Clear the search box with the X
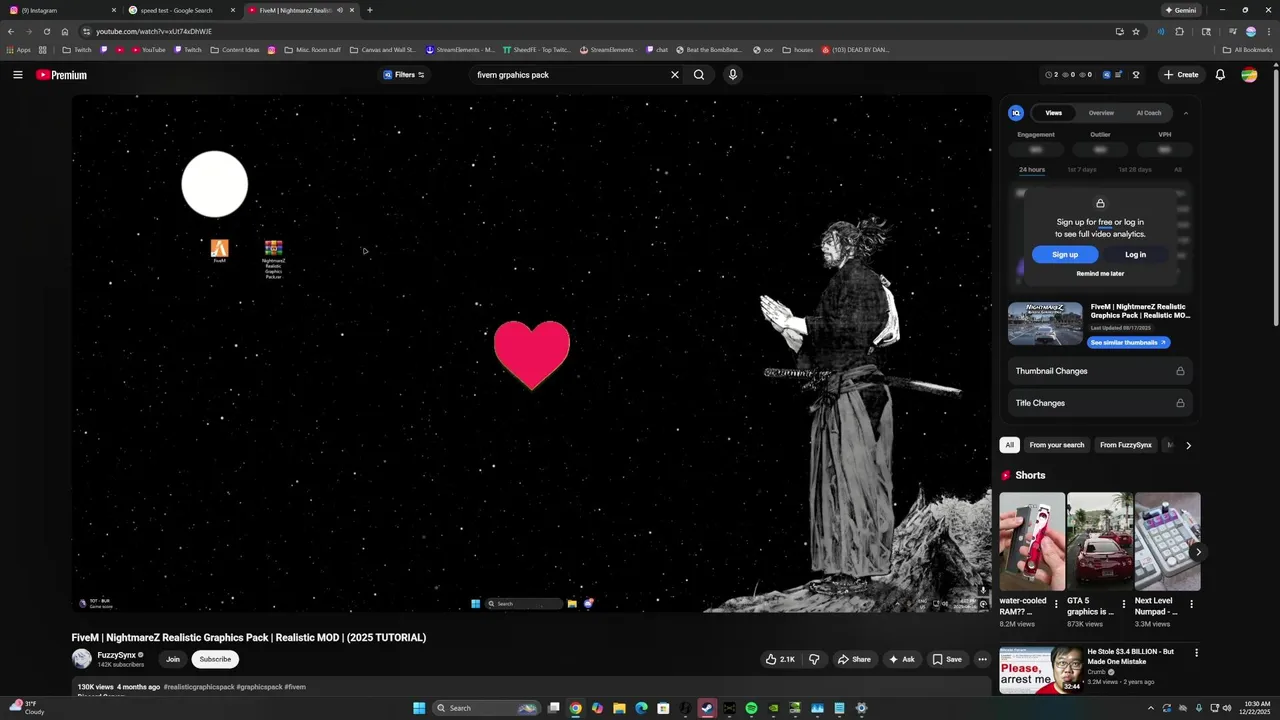The height and width of the screenshot is (720, 1280). (x=675, y=75)
